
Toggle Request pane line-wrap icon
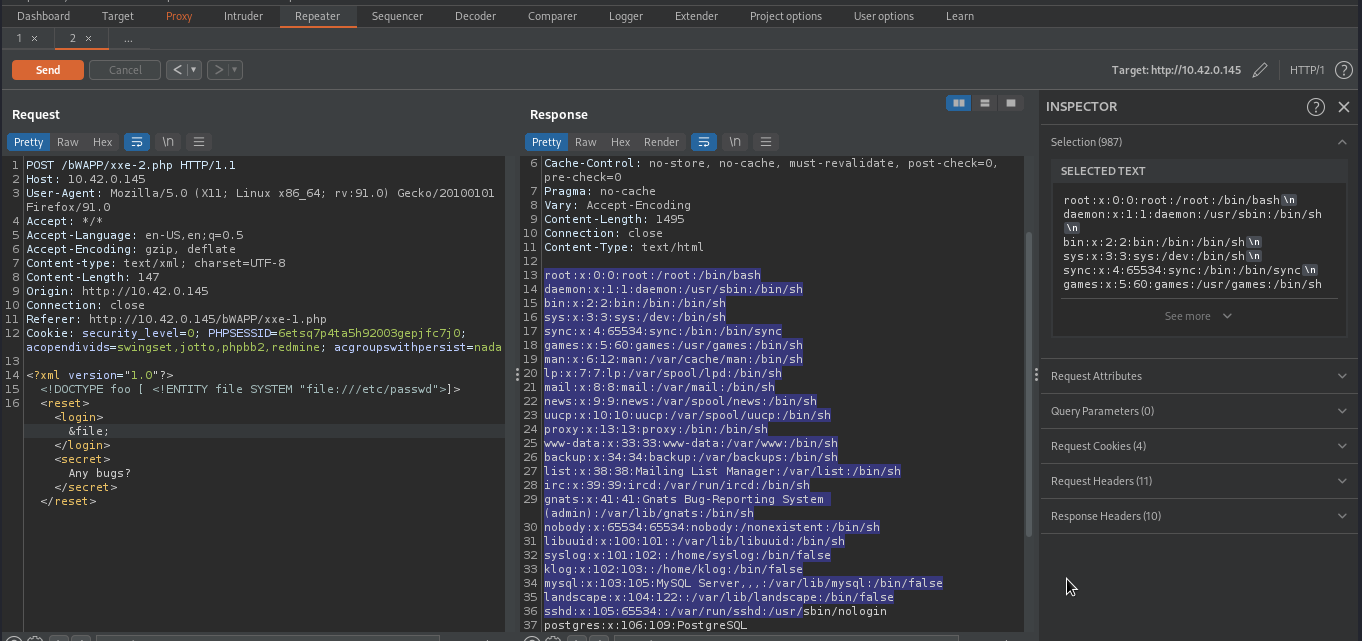click(x=137, y=142)
